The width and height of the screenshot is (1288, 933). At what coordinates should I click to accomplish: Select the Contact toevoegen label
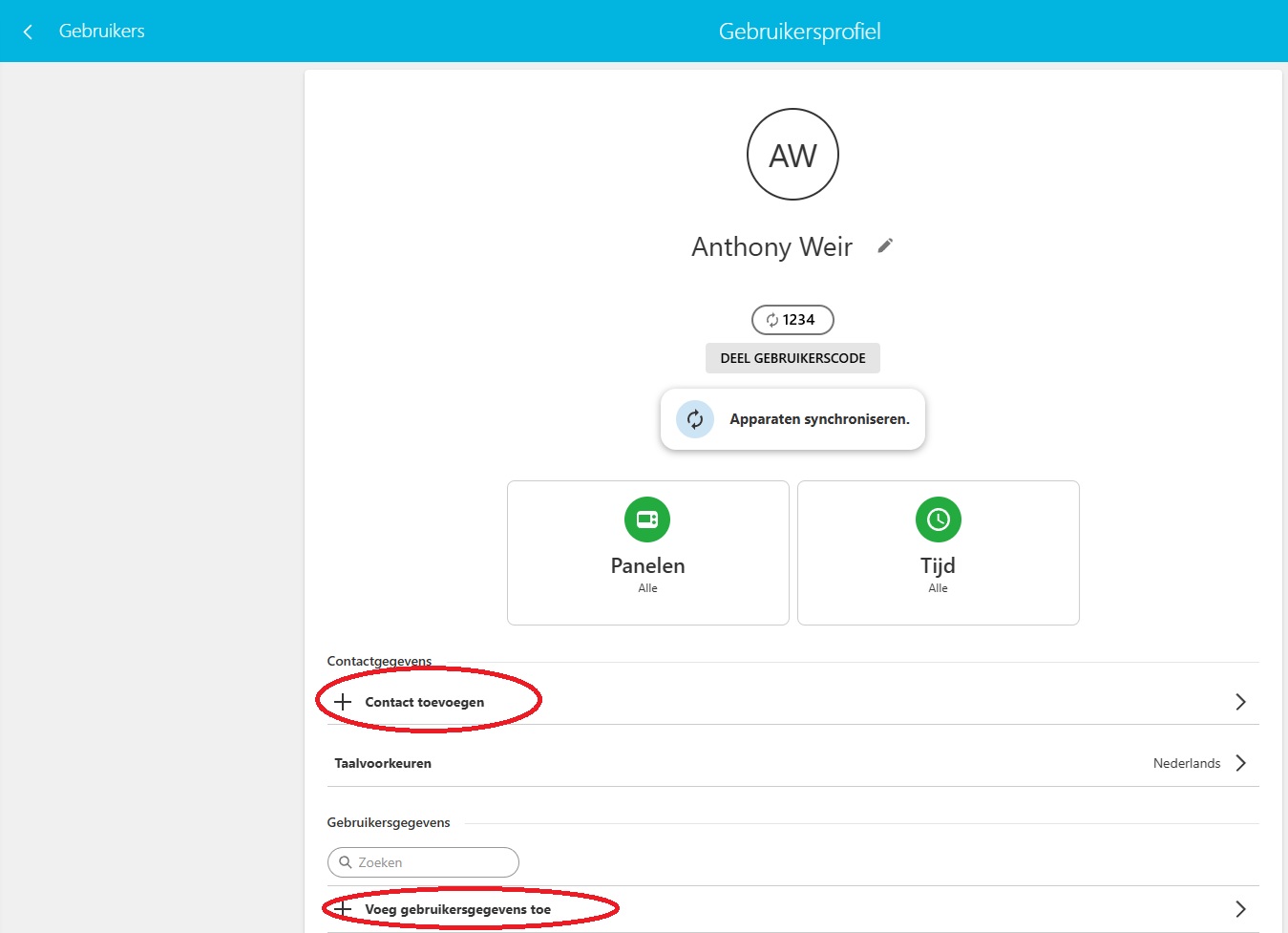point(424,702)
